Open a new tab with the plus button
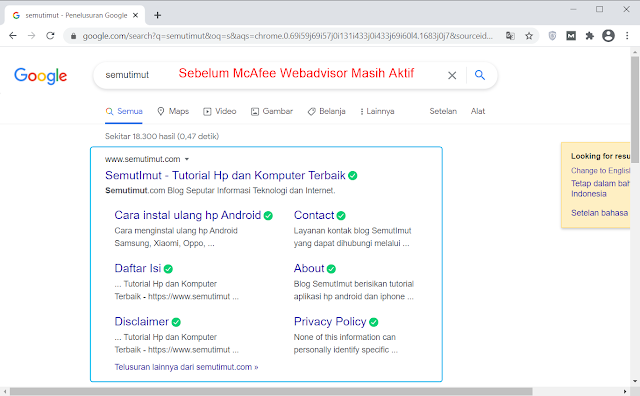This screenshot has height=396, width=640. tap(158, 16)
